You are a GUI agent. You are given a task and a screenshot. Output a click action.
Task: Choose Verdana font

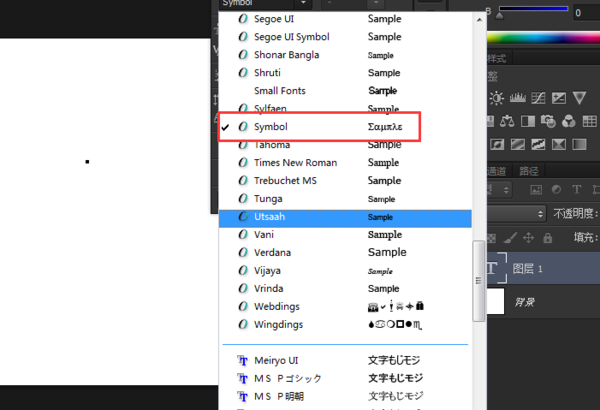coord(345,253)
